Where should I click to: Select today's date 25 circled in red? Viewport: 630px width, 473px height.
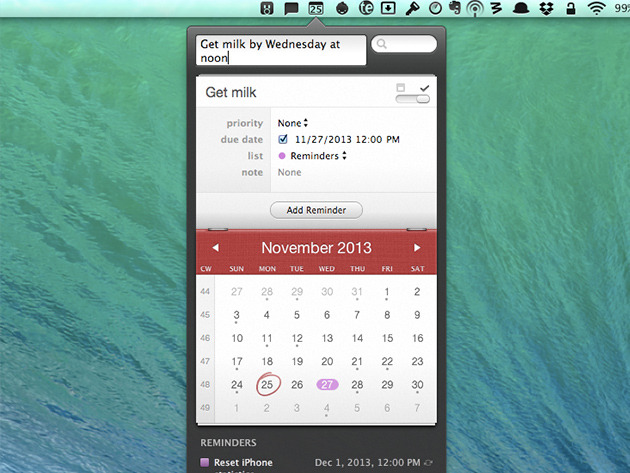267,385
